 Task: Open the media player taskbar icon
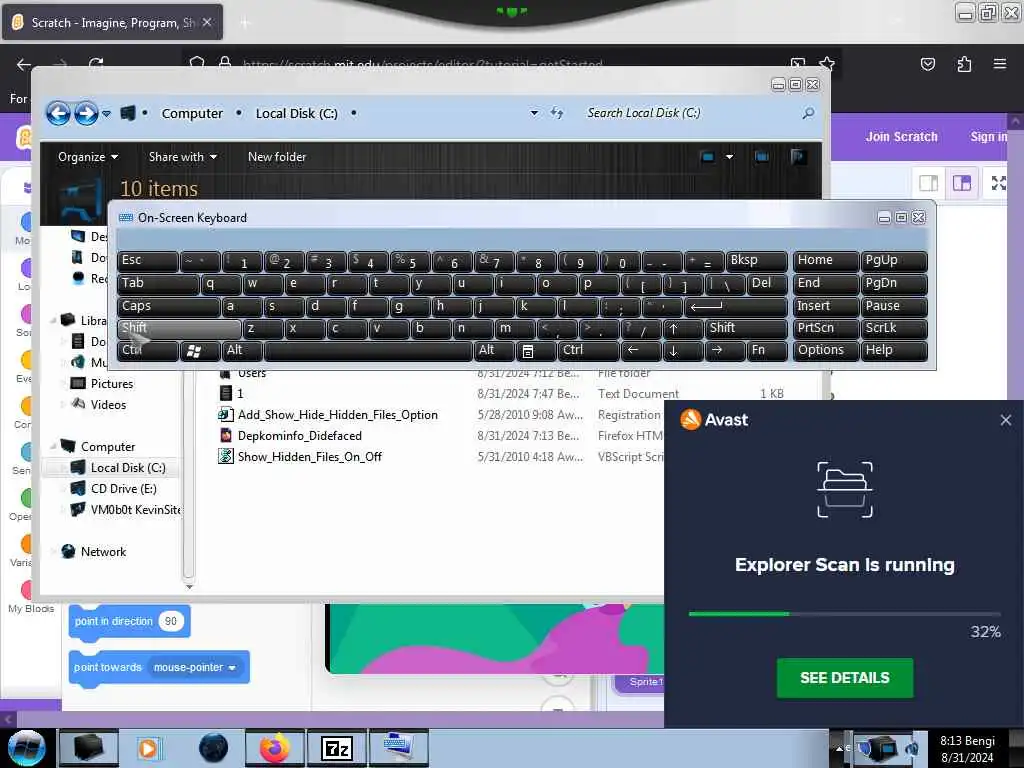pyautogui.click(x=148, y=748)
